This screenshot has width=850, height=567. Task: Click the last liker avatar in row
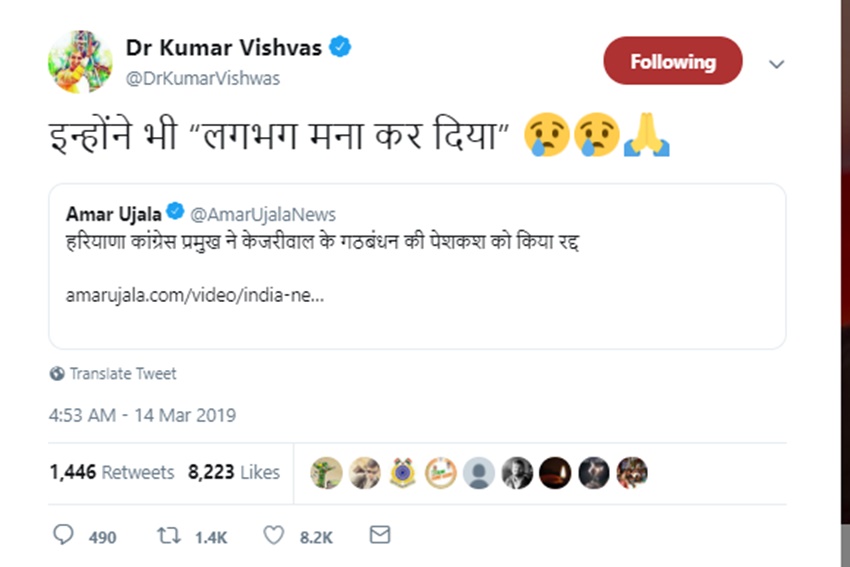pos(632,472)
